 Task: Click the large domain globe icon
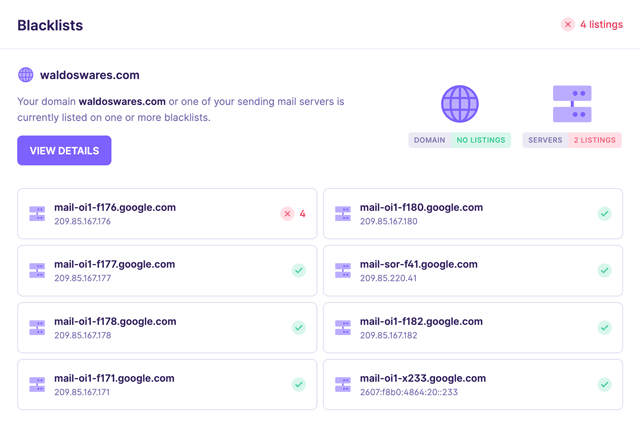[460, 104]
